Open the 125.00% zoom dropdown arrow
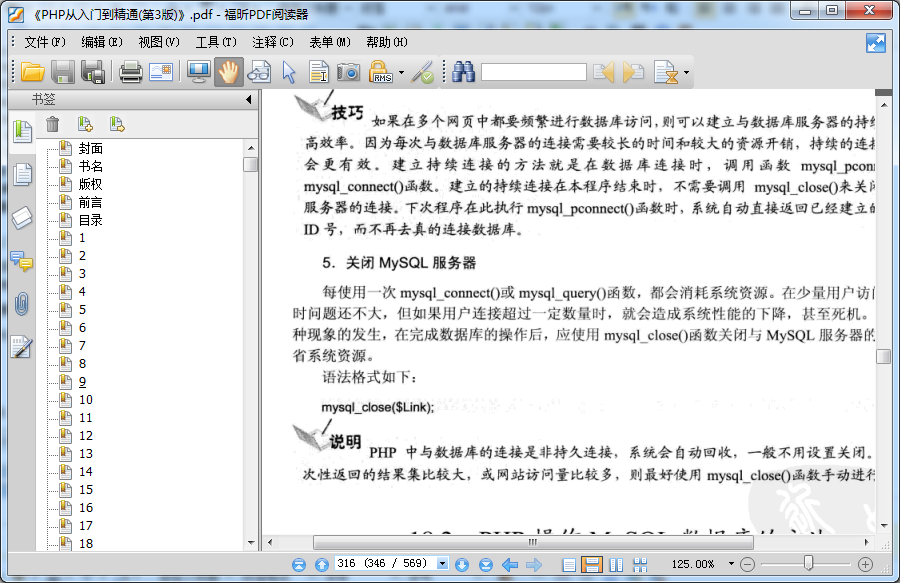Viewport: 900px width, 583px height. [x=731, y=563]
